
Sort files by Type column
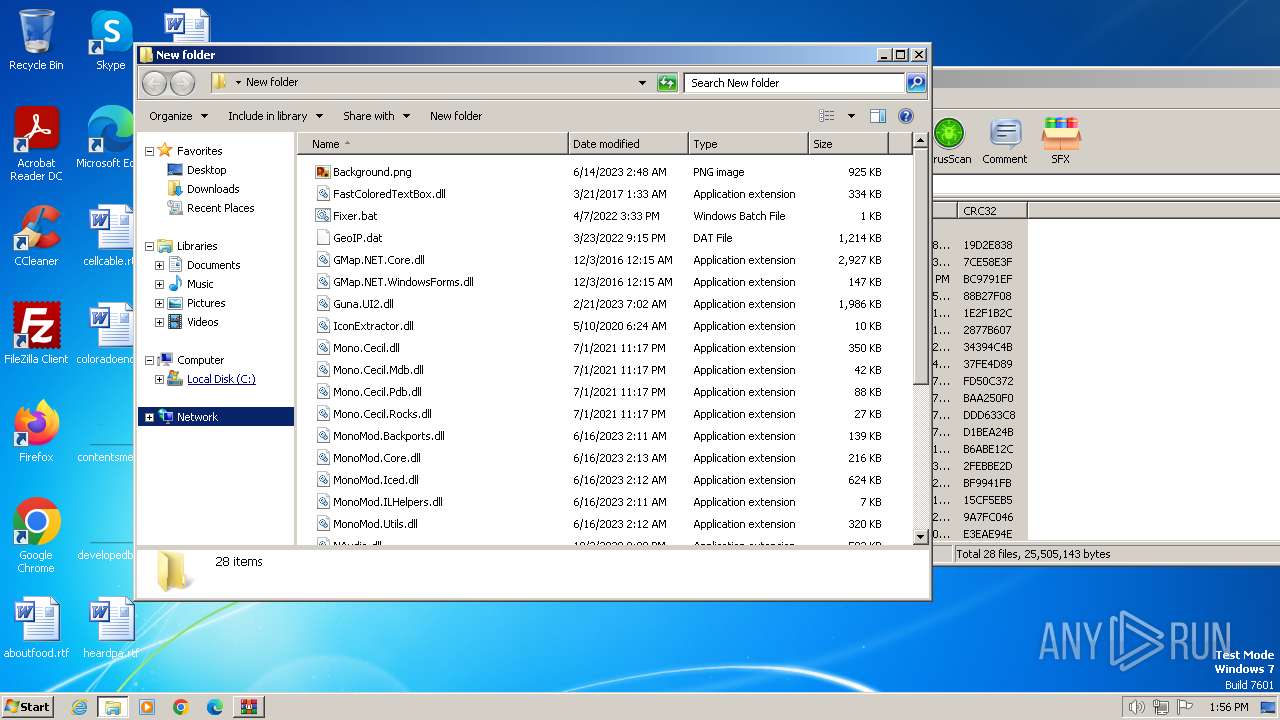pyautogui.click(x=748, y=144)
